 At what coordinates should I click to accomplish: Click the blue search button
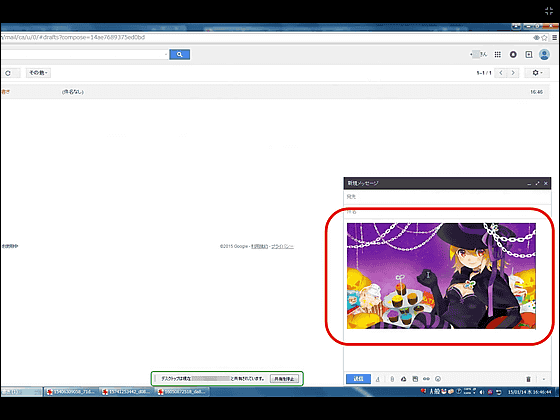(179, 54)
